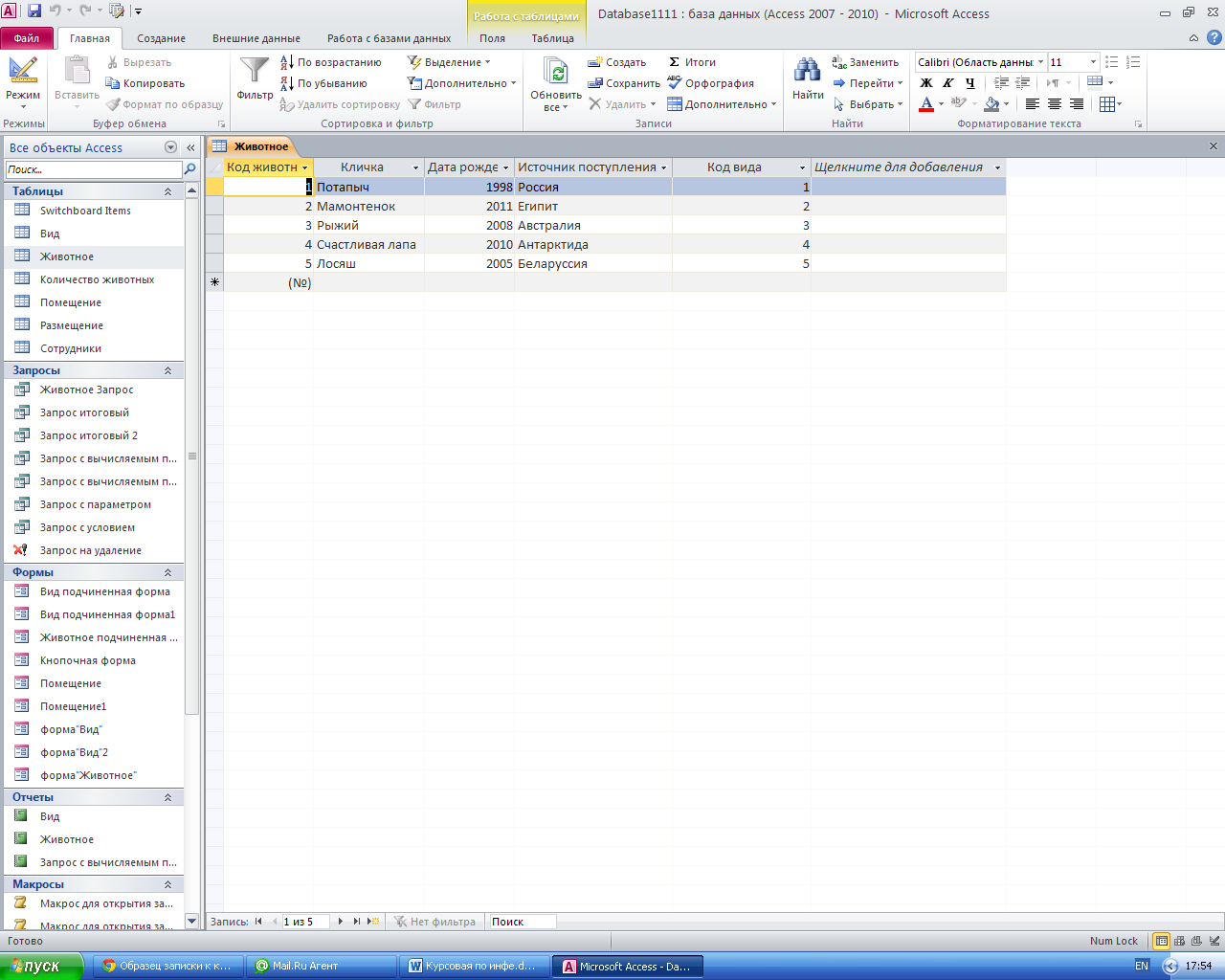Switch to the Поля tab

pos(492,38)
